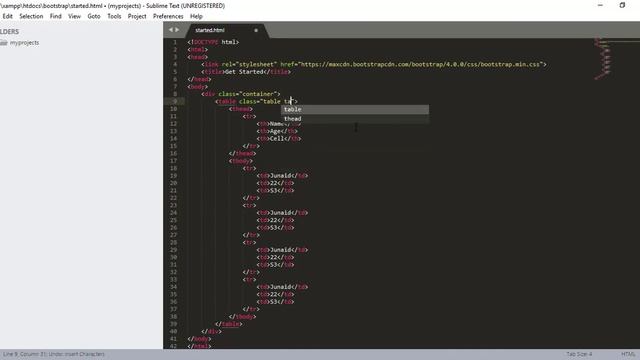Click the closing table tag on line 39
The width and height of the screenshot is (640, 360).
tap(229, 324)
